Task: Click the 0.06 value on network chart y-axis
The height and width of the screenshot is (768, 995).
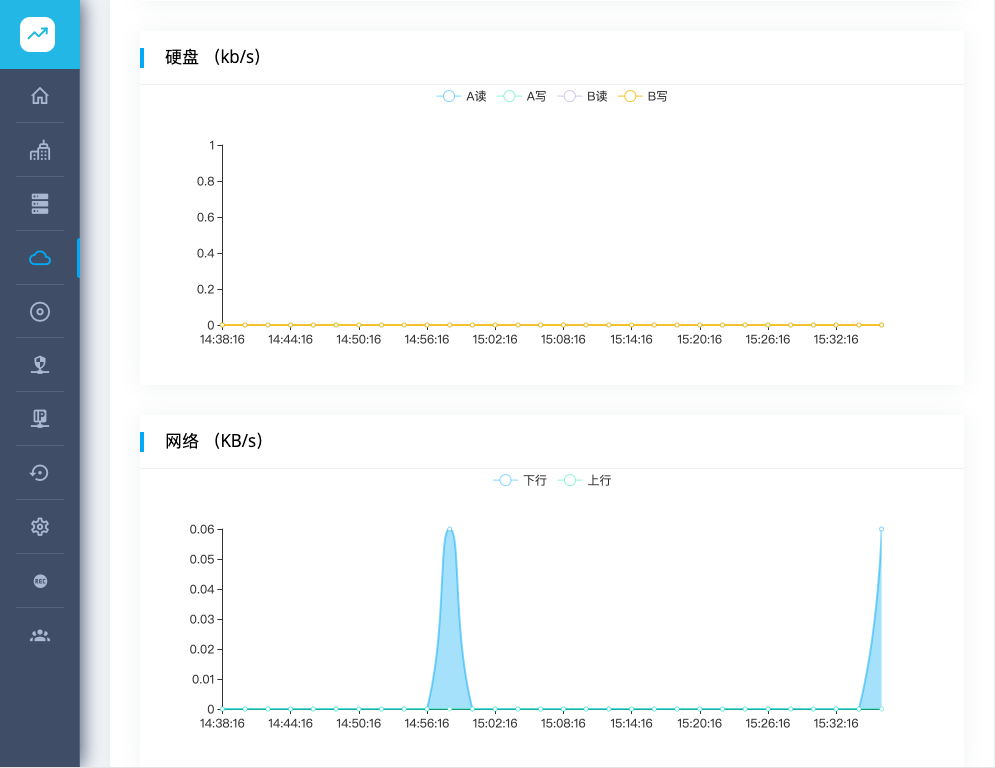Action: pyautogui.click(x=202, y=529)
